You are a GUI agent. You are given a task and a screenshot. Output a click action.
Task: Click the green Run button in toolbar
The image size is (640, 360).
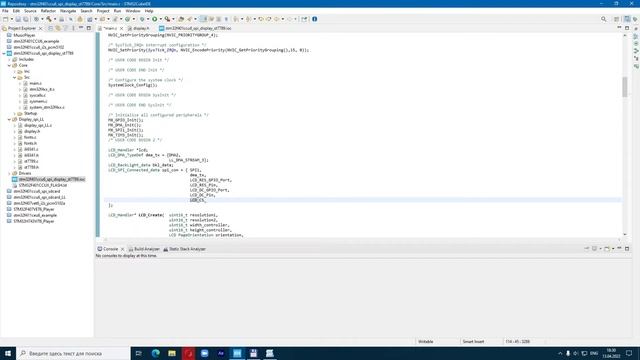pos(155,19)
